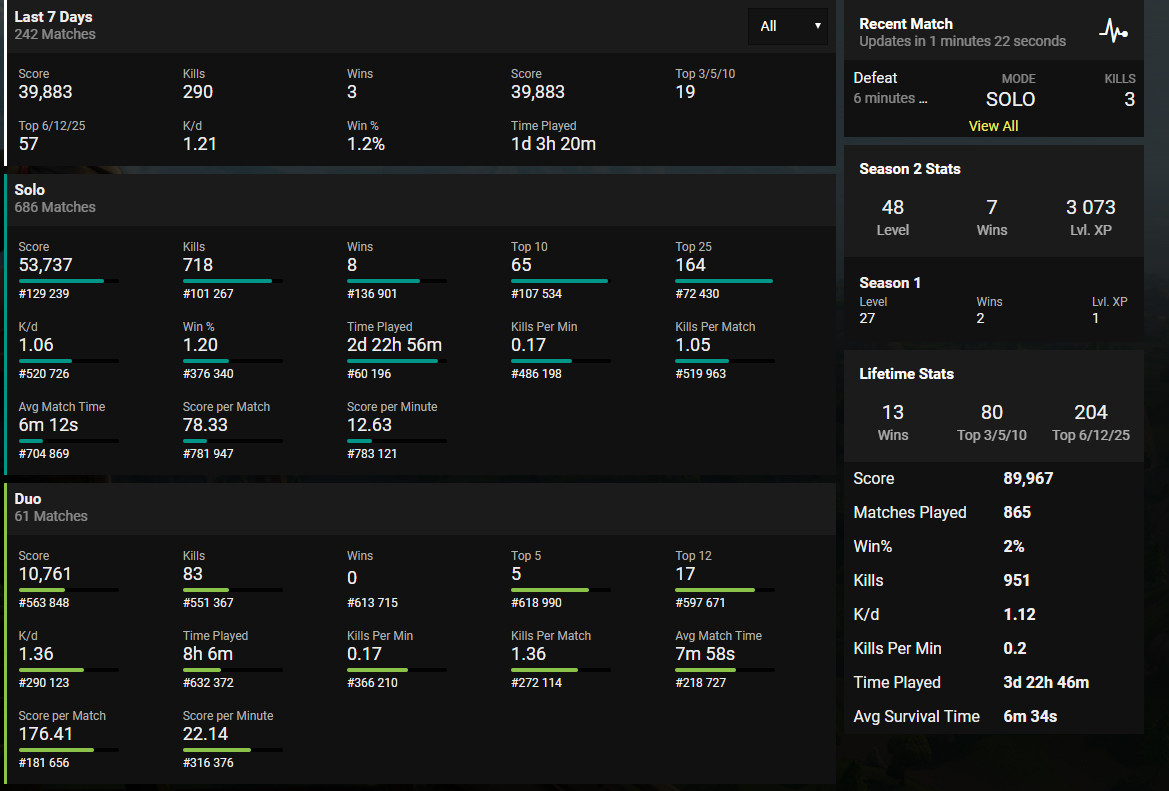Click the pulse activity icon in Recent Match
Image resolution: width=1169 pixels, height=791 pixels.
(x=1113, y=31)
